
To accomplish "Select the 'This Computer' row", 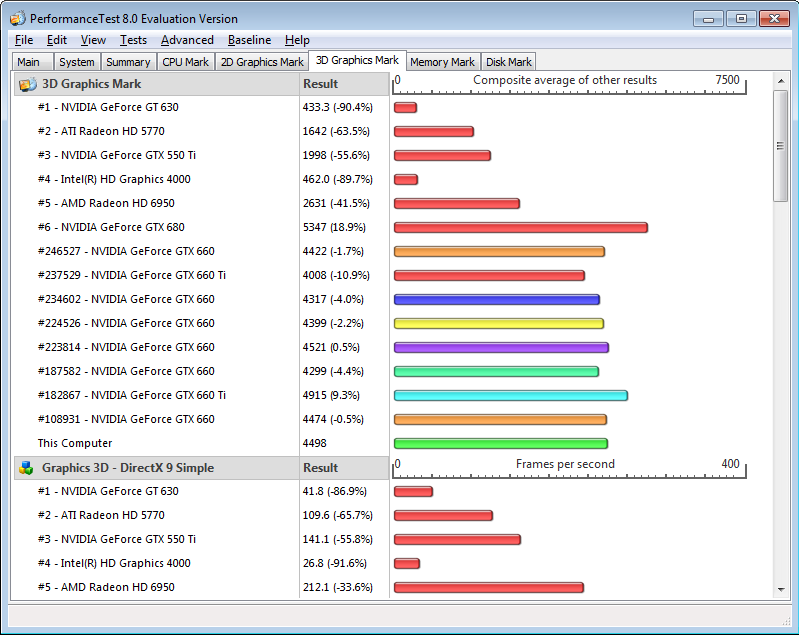I will pos(75,443).
